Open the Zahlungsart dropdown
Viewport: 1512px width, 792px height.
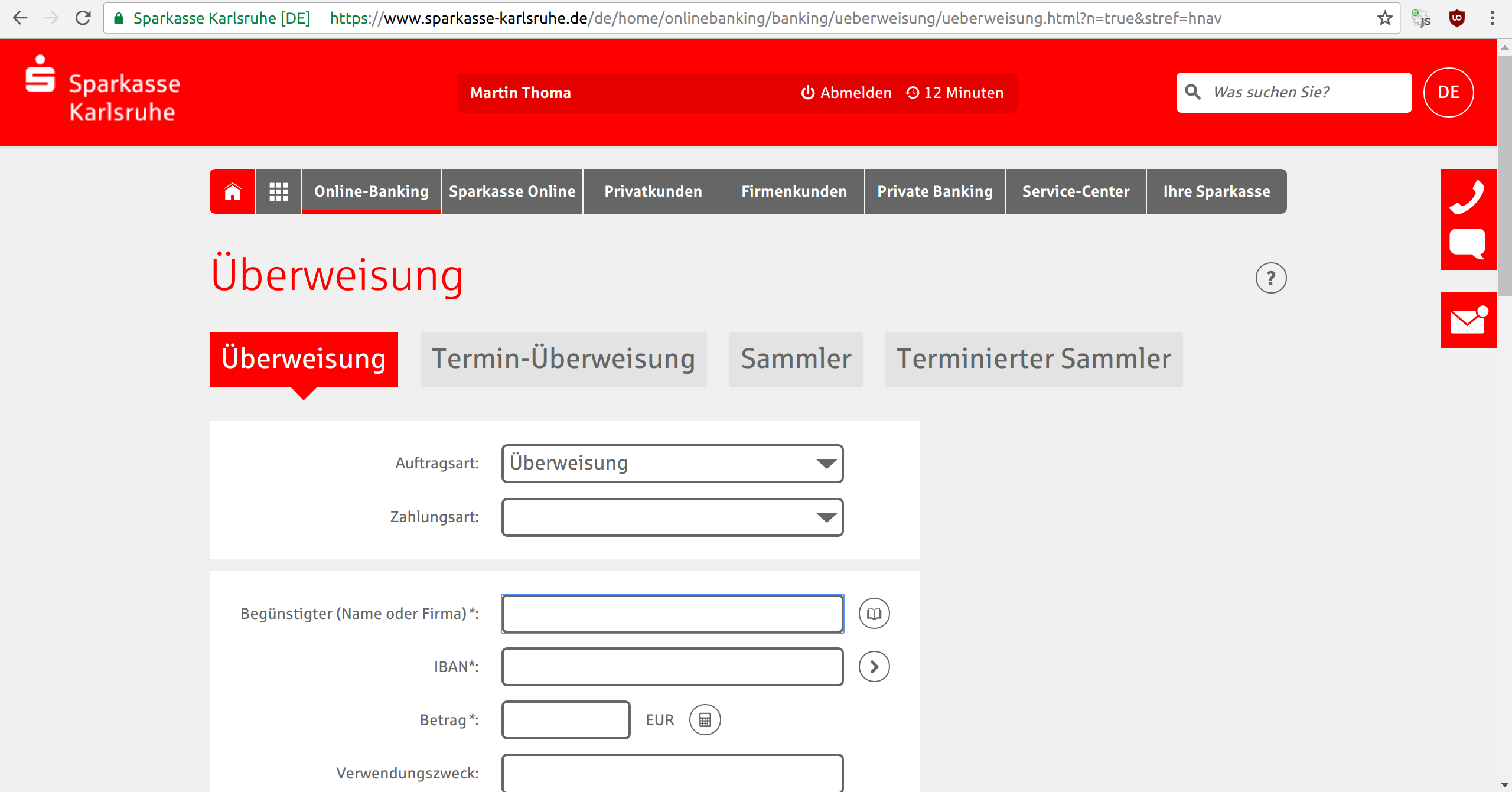[672, 517]
